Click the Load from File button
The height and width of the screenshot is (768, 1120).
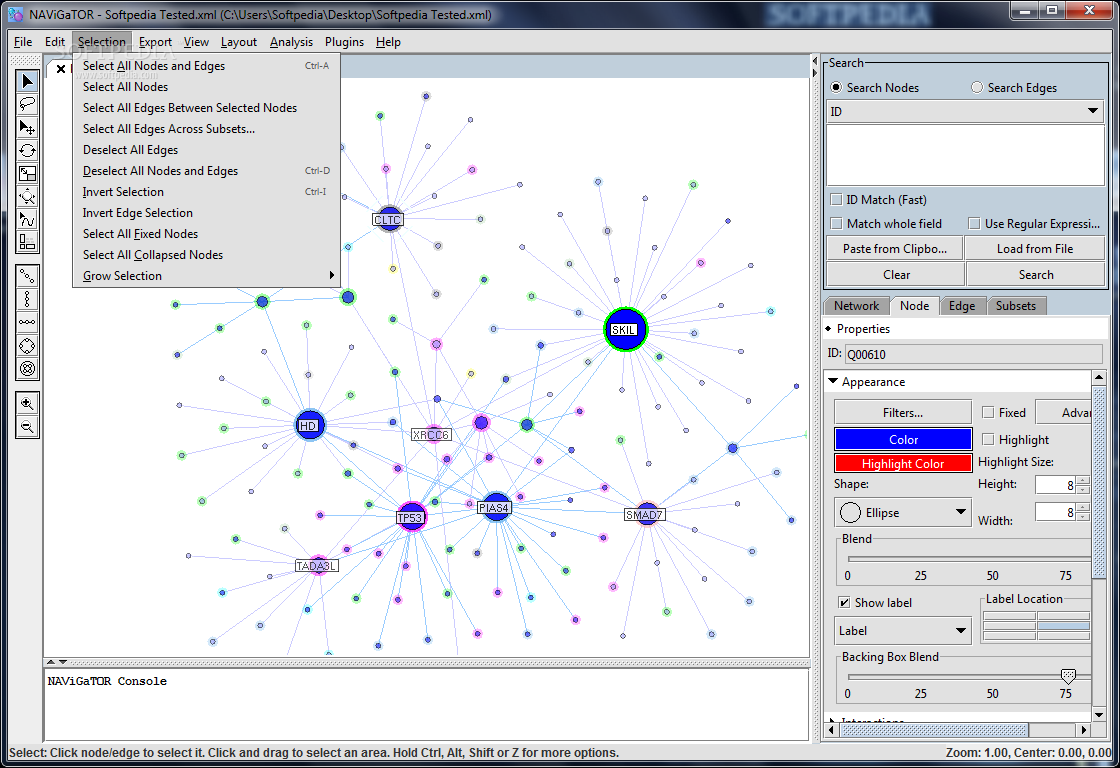[1035, 249]
